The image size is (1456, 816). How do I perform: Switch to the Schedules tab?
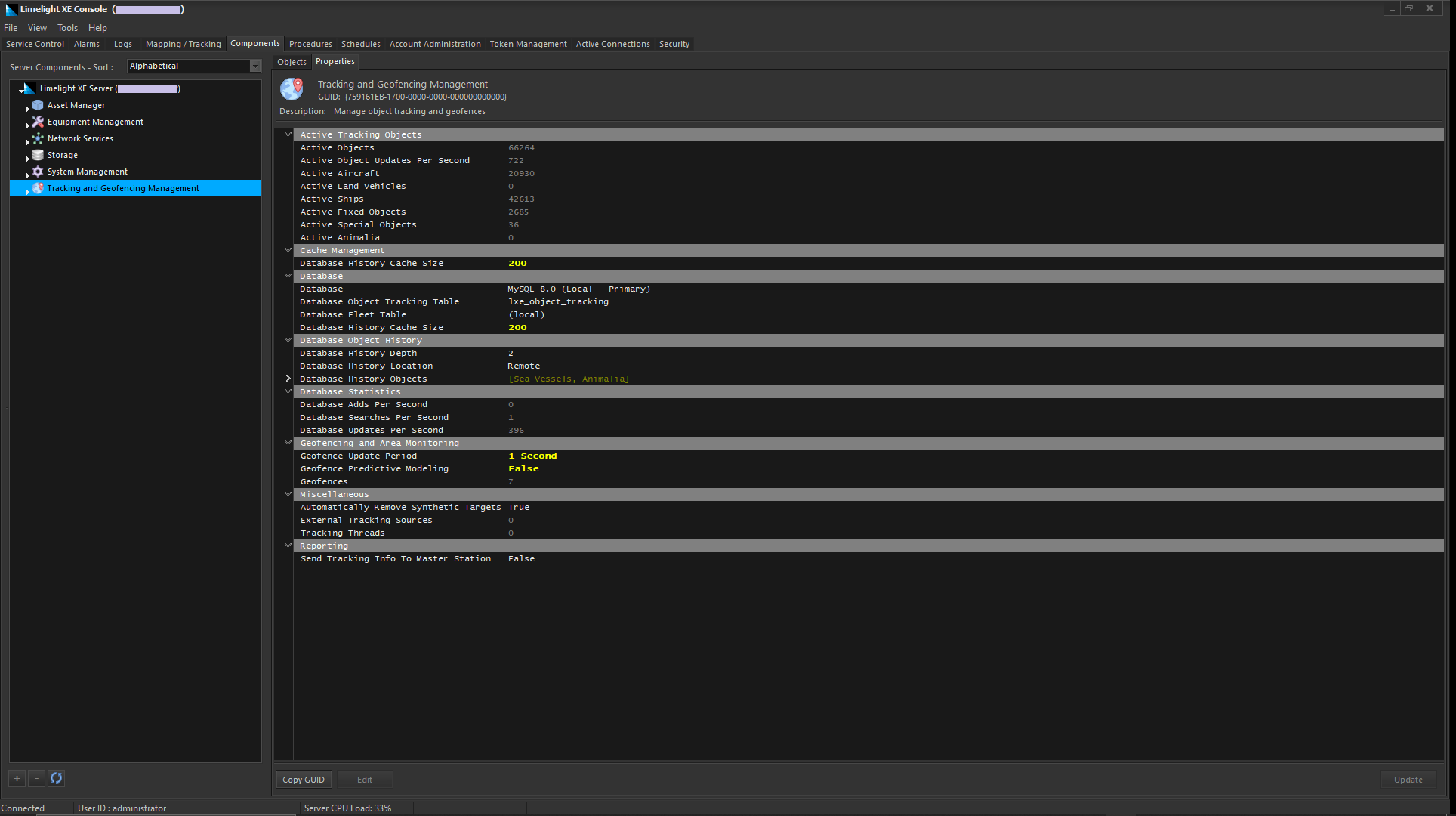361,44
